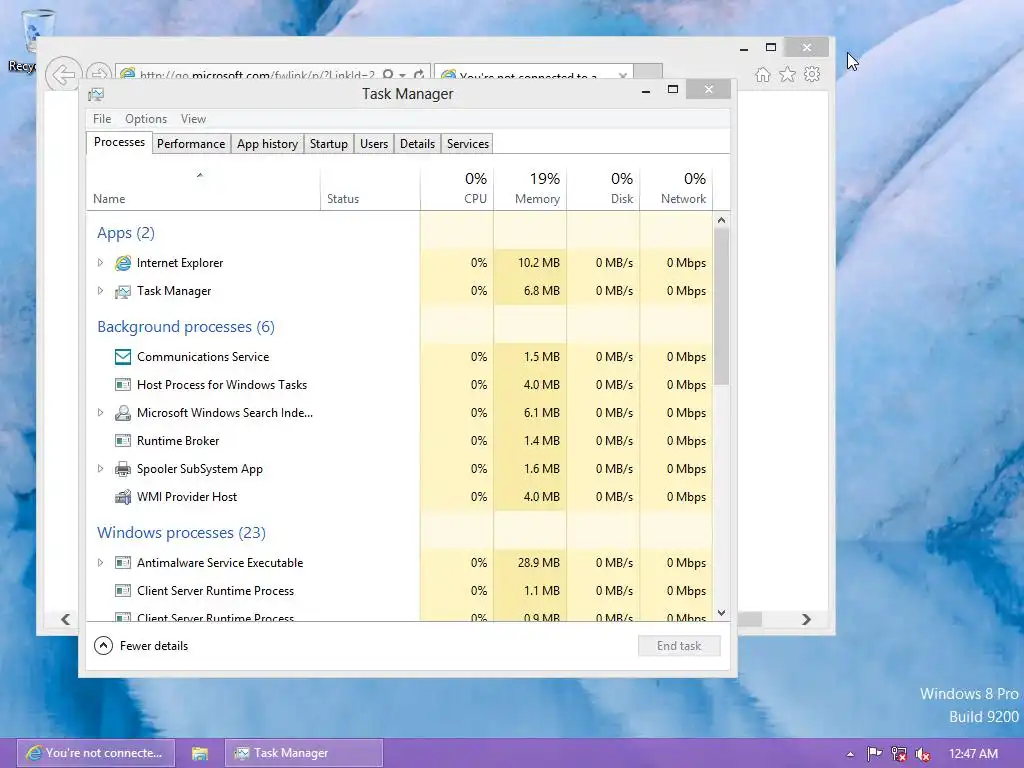
Task: Open Favorites star in Internet Explorer
Action: click(788, 74)
